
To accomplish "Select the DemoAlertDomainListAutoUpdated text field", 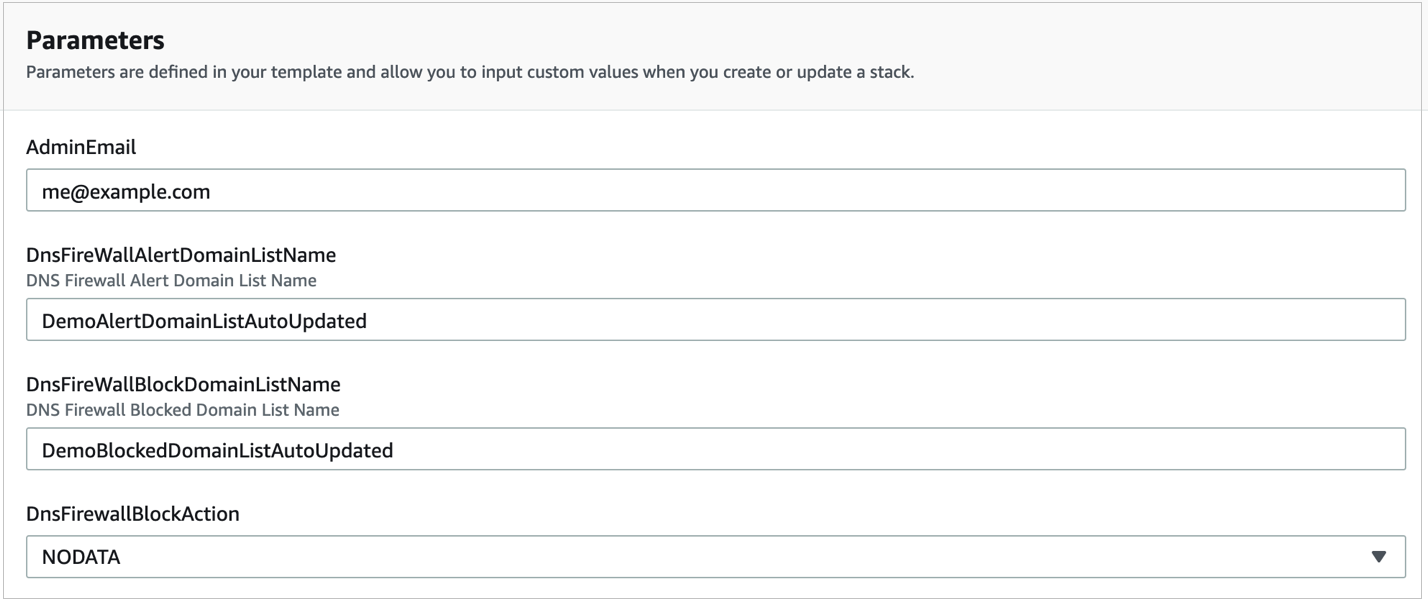I will point(200,320).
